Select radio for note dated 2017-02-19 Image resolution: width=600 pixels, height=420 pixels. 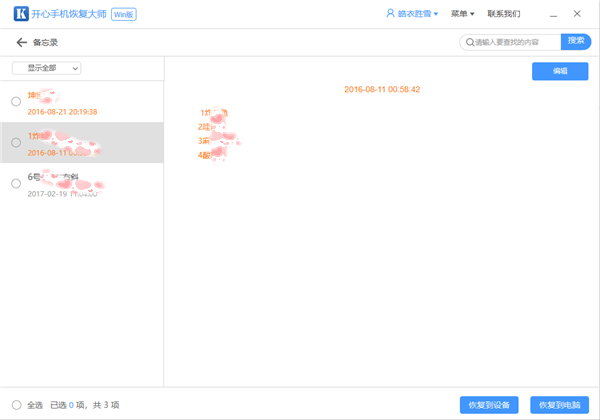coord(16,184)
